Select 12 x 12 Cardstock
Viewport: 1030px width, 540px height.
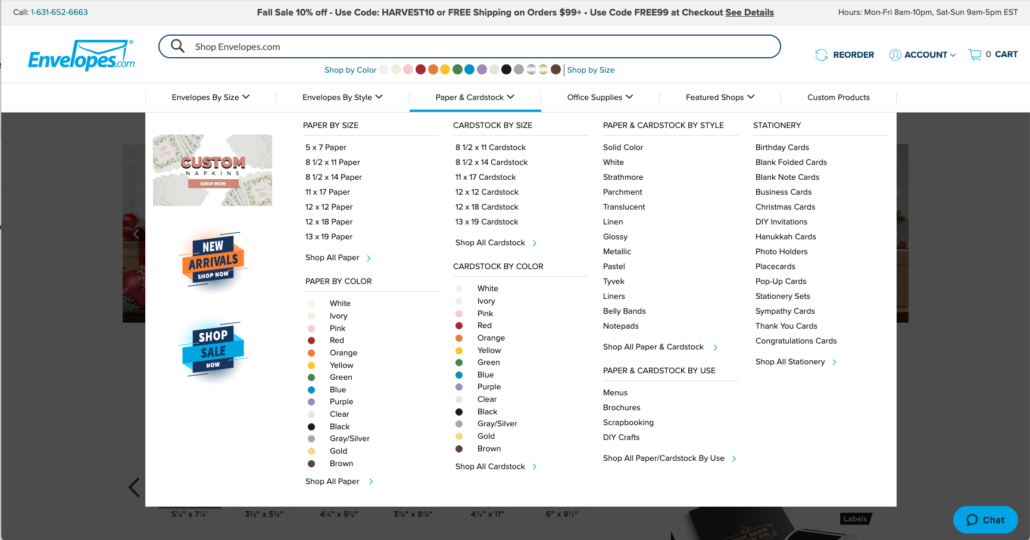pyautogui.click(x=487, y=192)
